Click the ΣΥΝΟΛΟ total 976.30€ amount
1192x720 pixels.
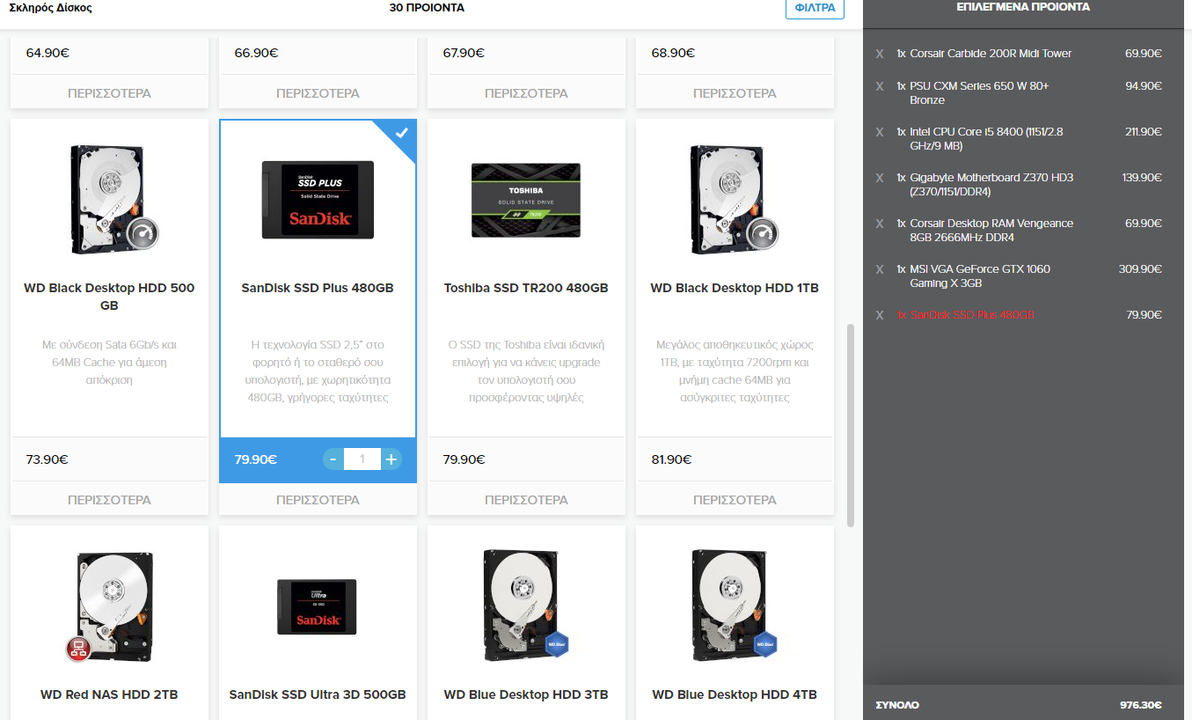tap(1140, 705)
